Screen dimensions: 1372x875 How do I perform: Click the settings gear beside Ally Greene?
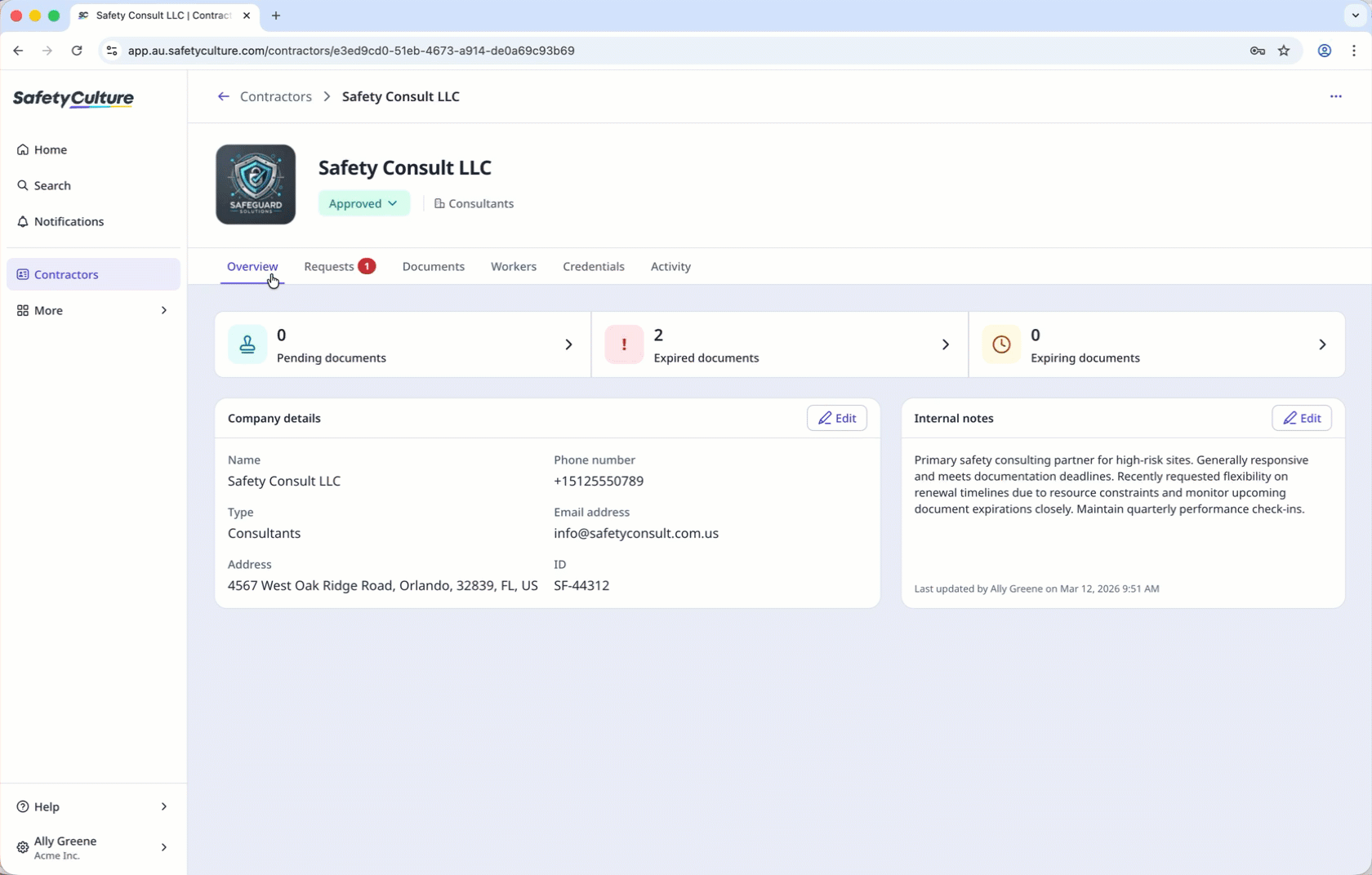(x=23, y=847)
